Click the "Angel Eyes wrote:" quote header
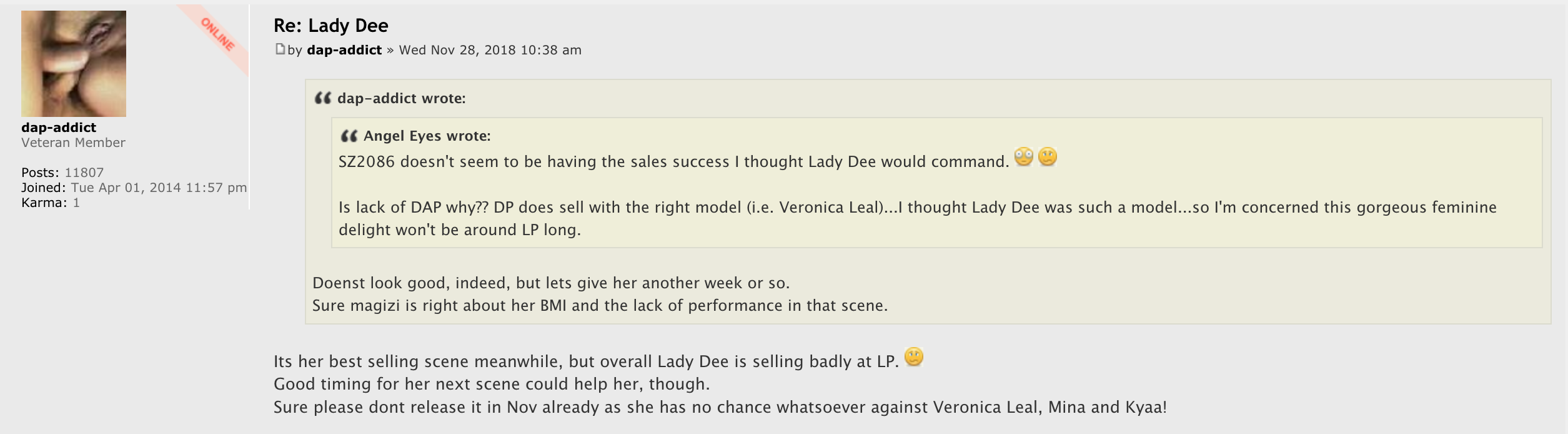 [427, 136]
